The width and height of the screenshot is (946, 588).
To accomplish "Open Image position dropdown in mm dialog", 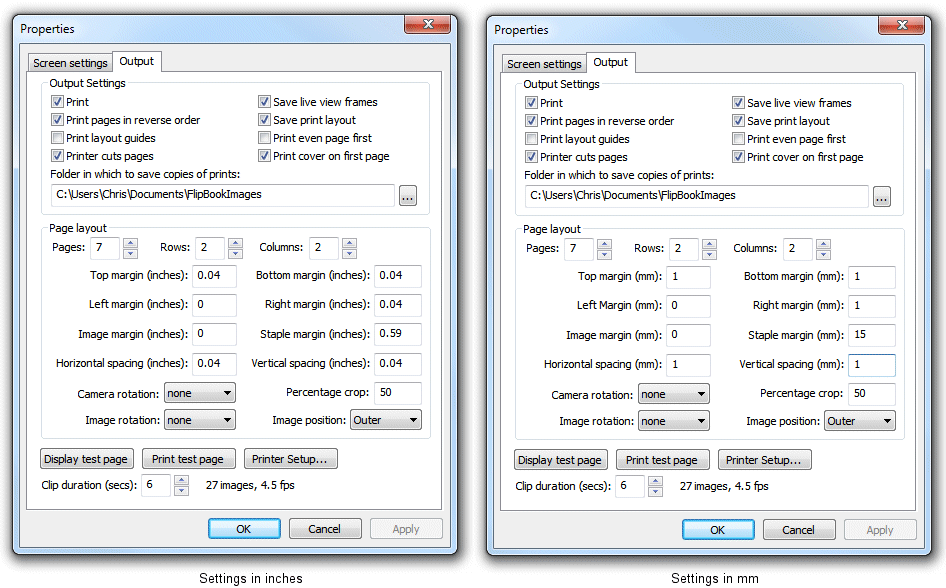I will click(860, 421).
